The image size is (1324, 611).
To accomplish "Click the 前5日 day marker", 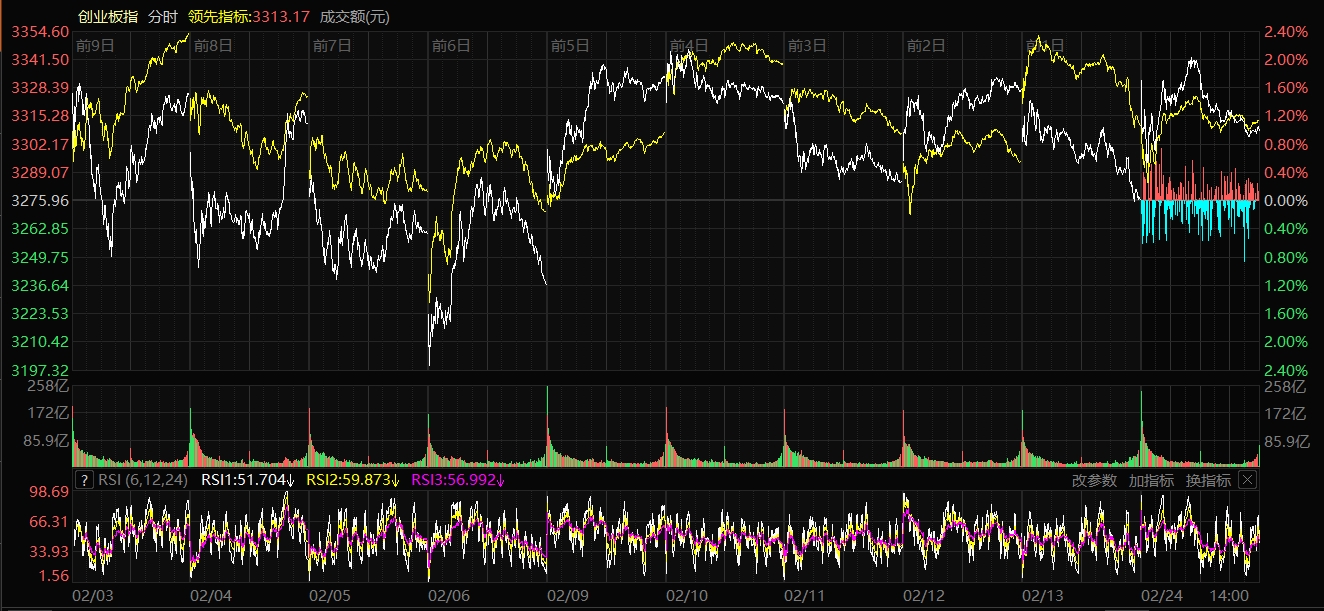I will coord(570,45).
